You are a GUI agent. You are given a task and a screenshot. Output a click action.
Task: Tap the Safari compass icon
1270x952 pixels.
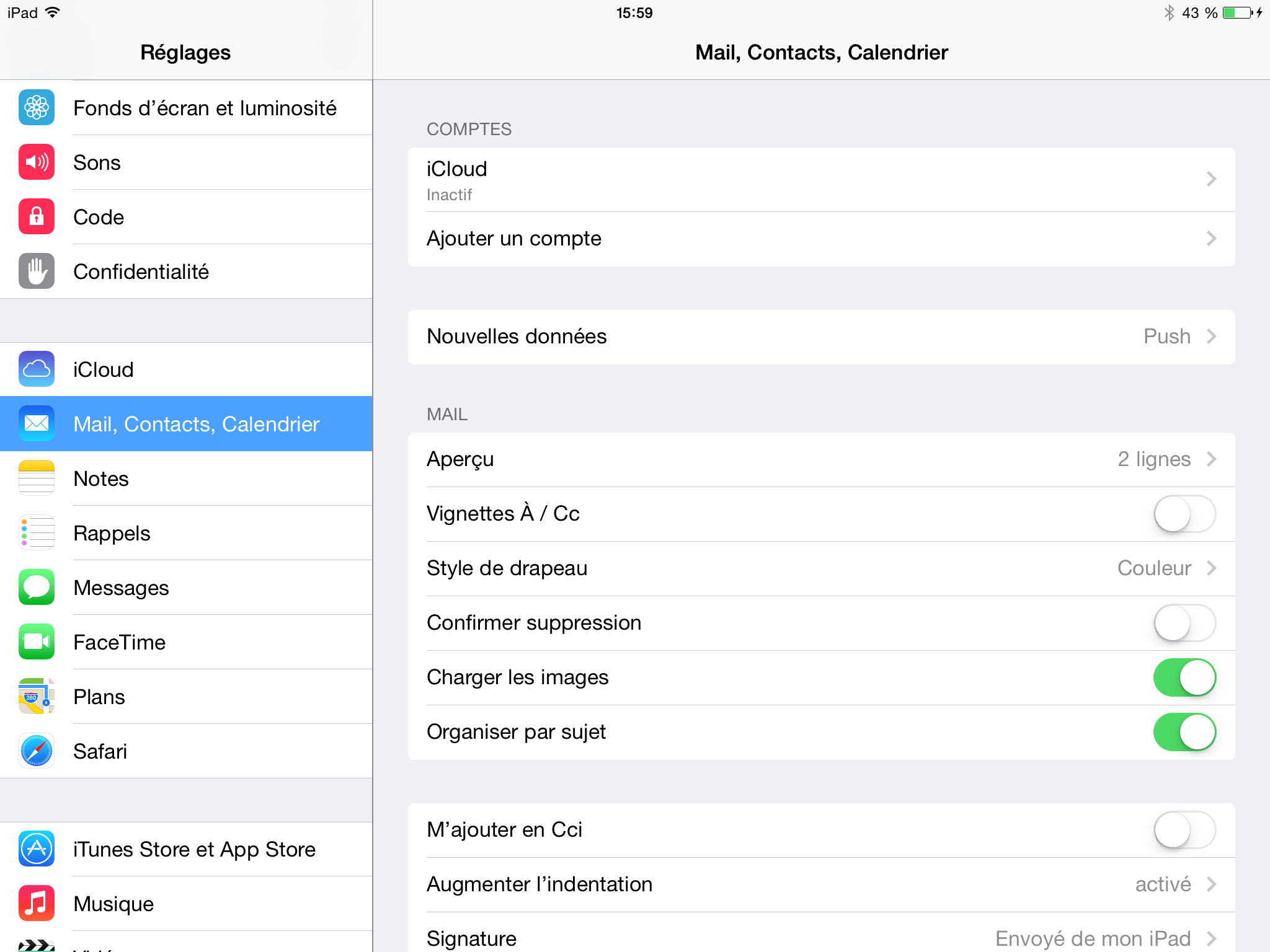coord(37,751)
